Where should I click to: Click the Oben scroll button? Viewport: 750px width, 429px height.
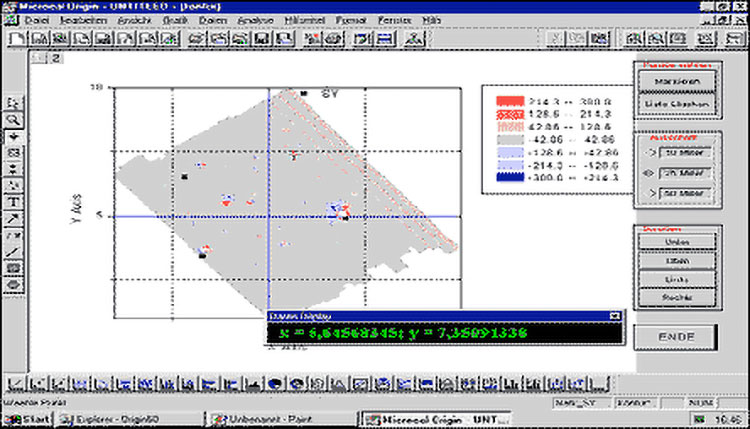[x=677, y=261]
